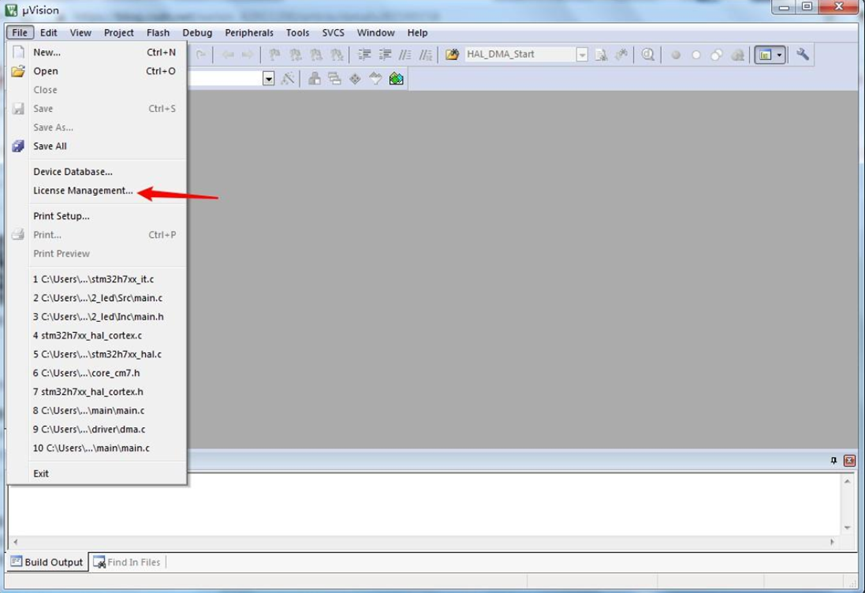Open the Help menu
Image resolution: width=865 pixels, height=593 pixels.
pyautogui.click(x=417, y=33)
